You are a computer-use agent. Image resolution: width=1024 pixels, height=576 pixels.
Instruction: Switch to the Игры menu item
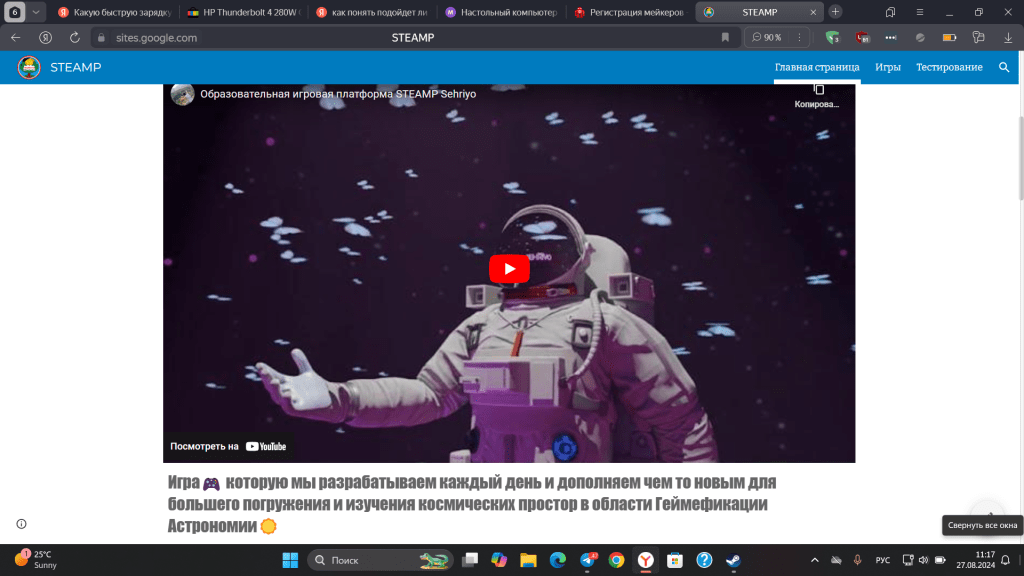coord(888,67)
